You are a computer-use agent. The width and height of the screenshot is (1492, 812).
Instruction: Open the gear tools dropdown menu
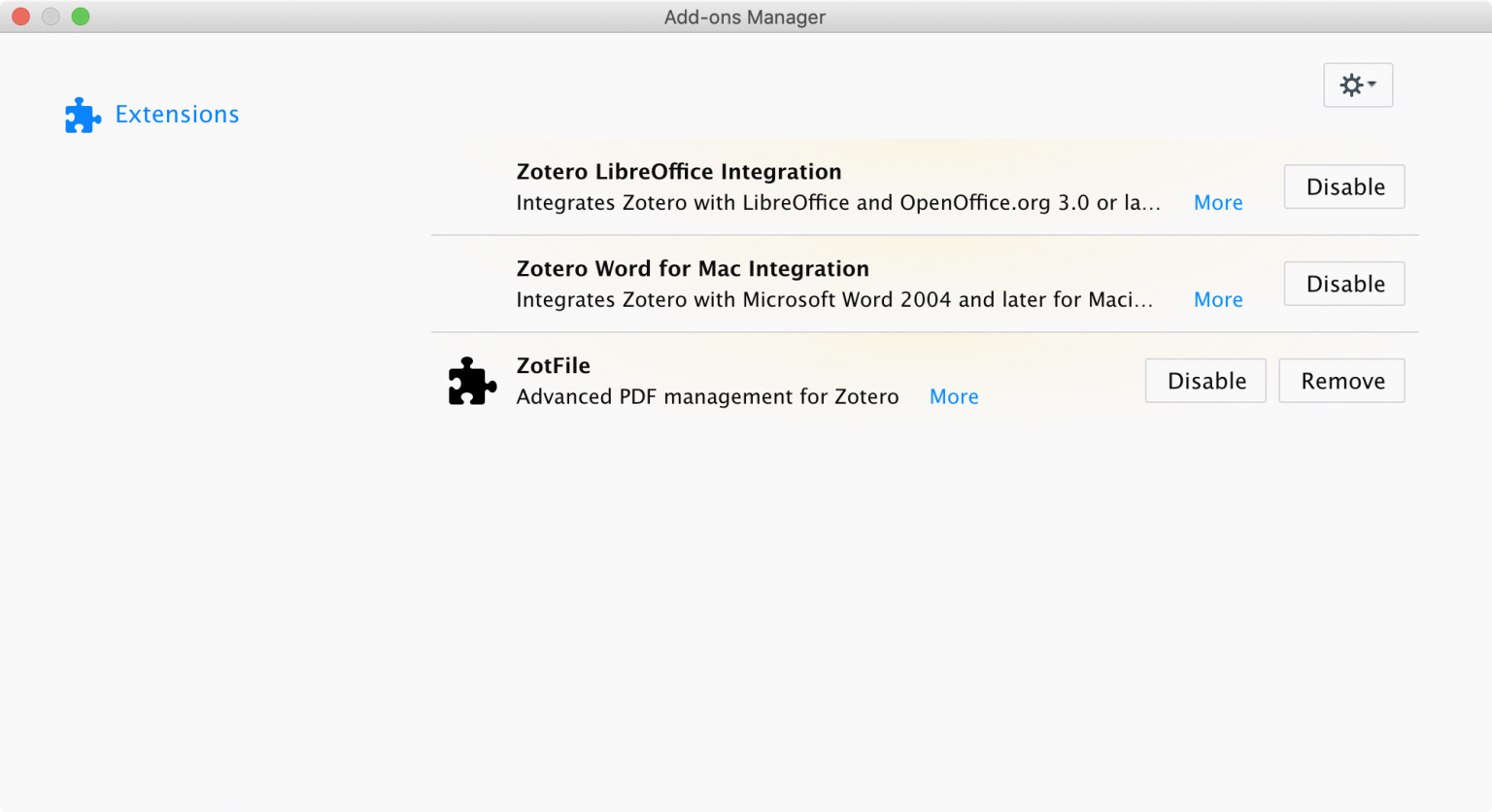tap(1357, 85)
